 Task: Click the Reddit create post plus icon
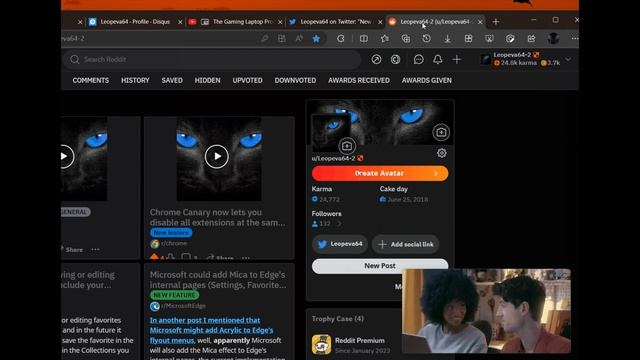(457, 60)
